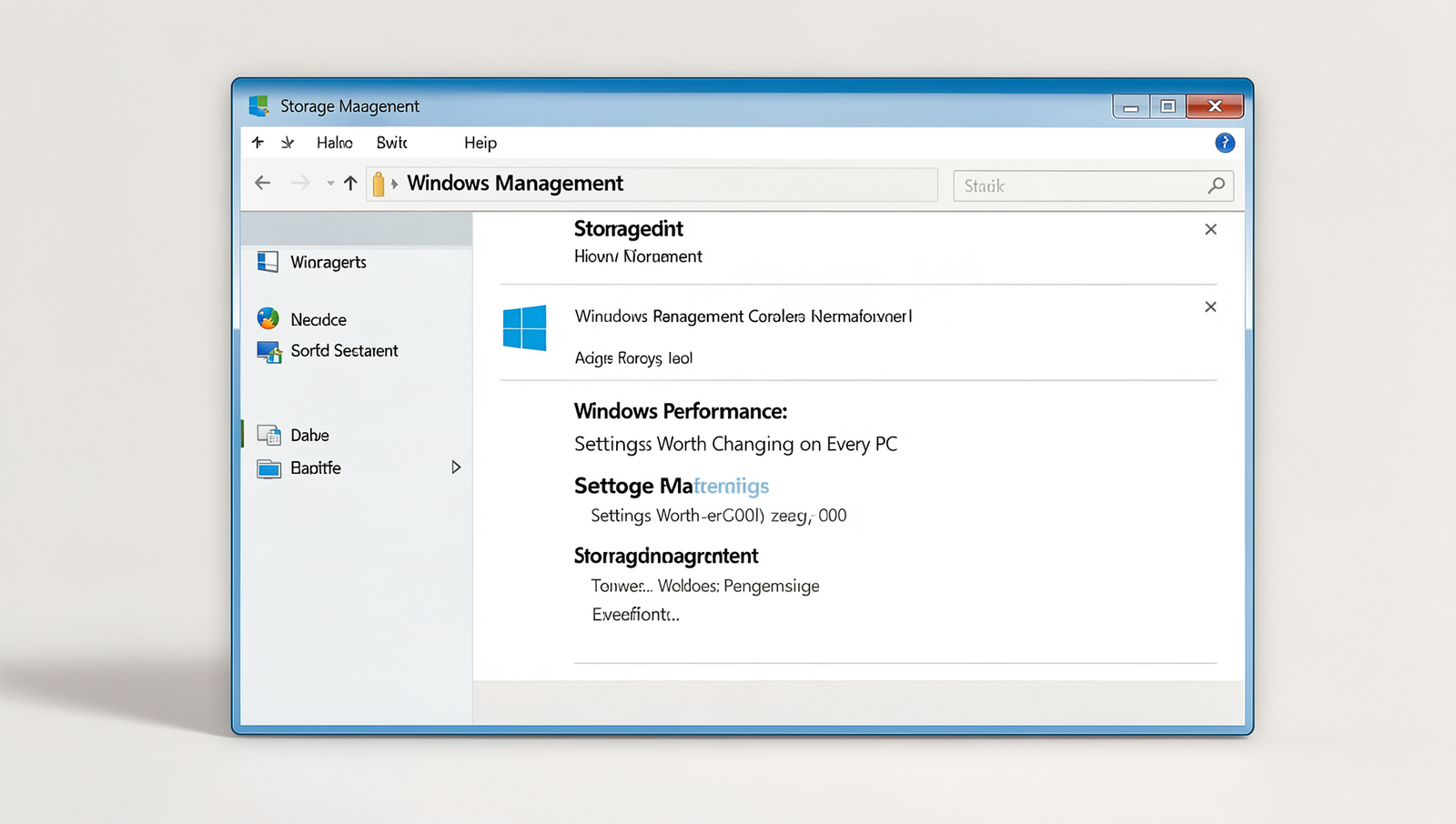This screenshot has height=824, width=1456.
Task: Click the up-arrow pin icon in menu bar
Action: coord(258,143)
